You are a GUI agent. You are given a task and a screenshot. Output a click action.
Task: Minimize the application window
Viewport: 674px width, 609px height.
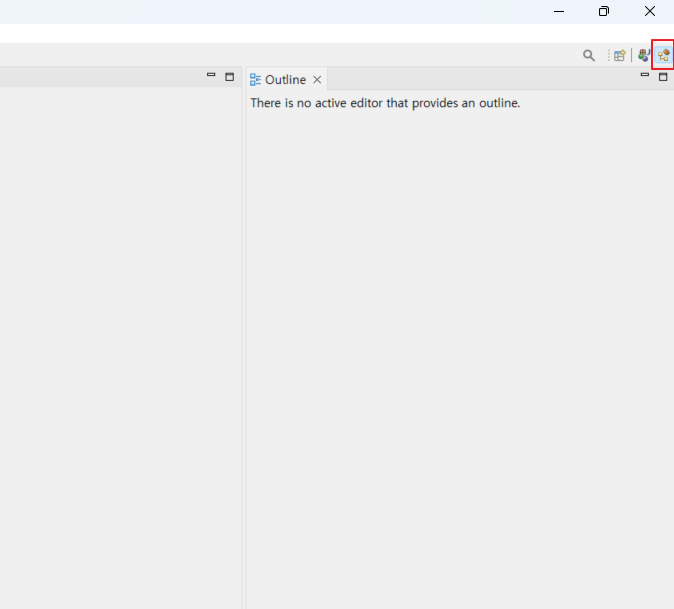coord(559,12)
